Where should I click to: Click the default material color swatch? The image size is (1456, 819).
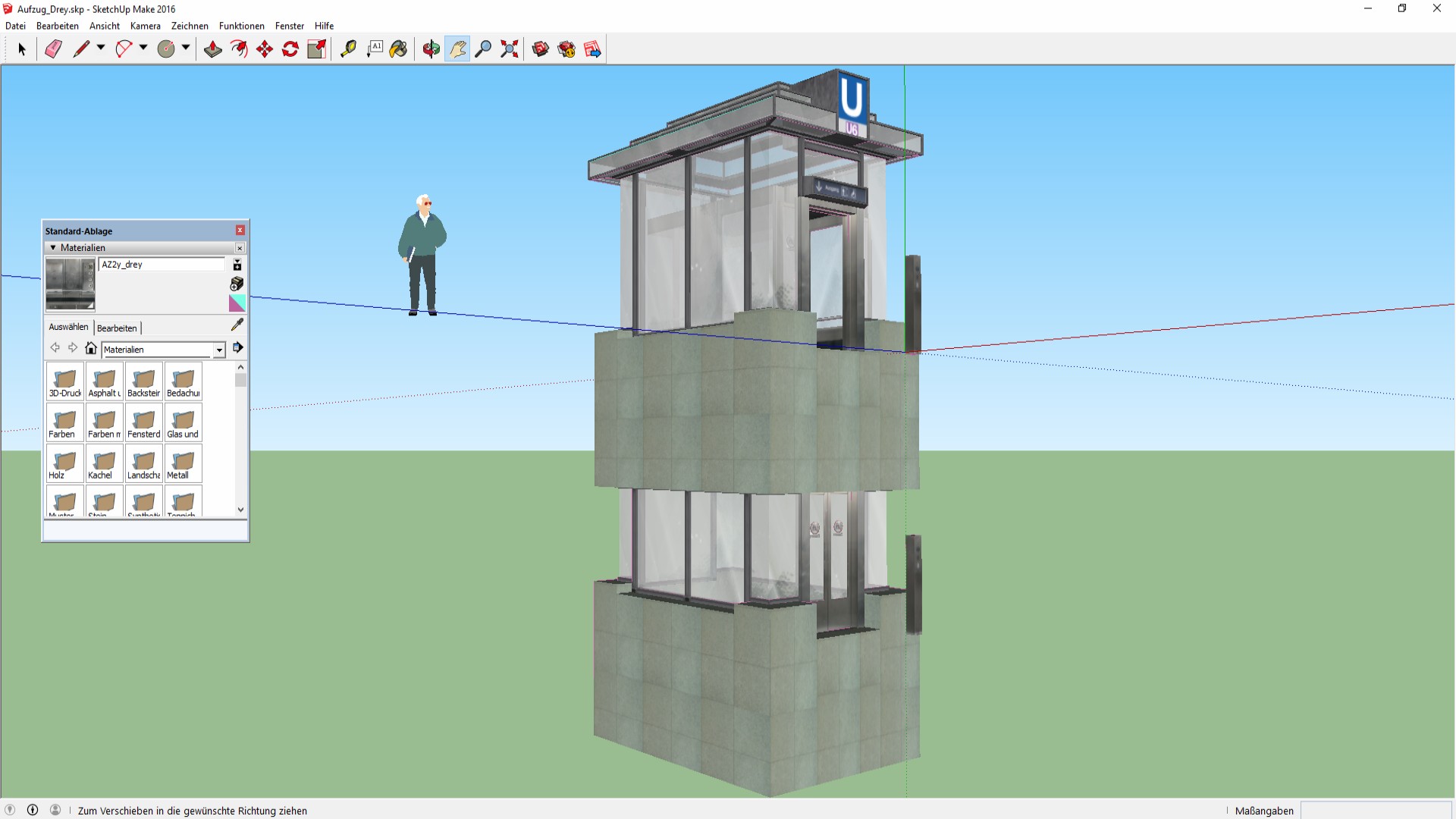pos(237,303)
